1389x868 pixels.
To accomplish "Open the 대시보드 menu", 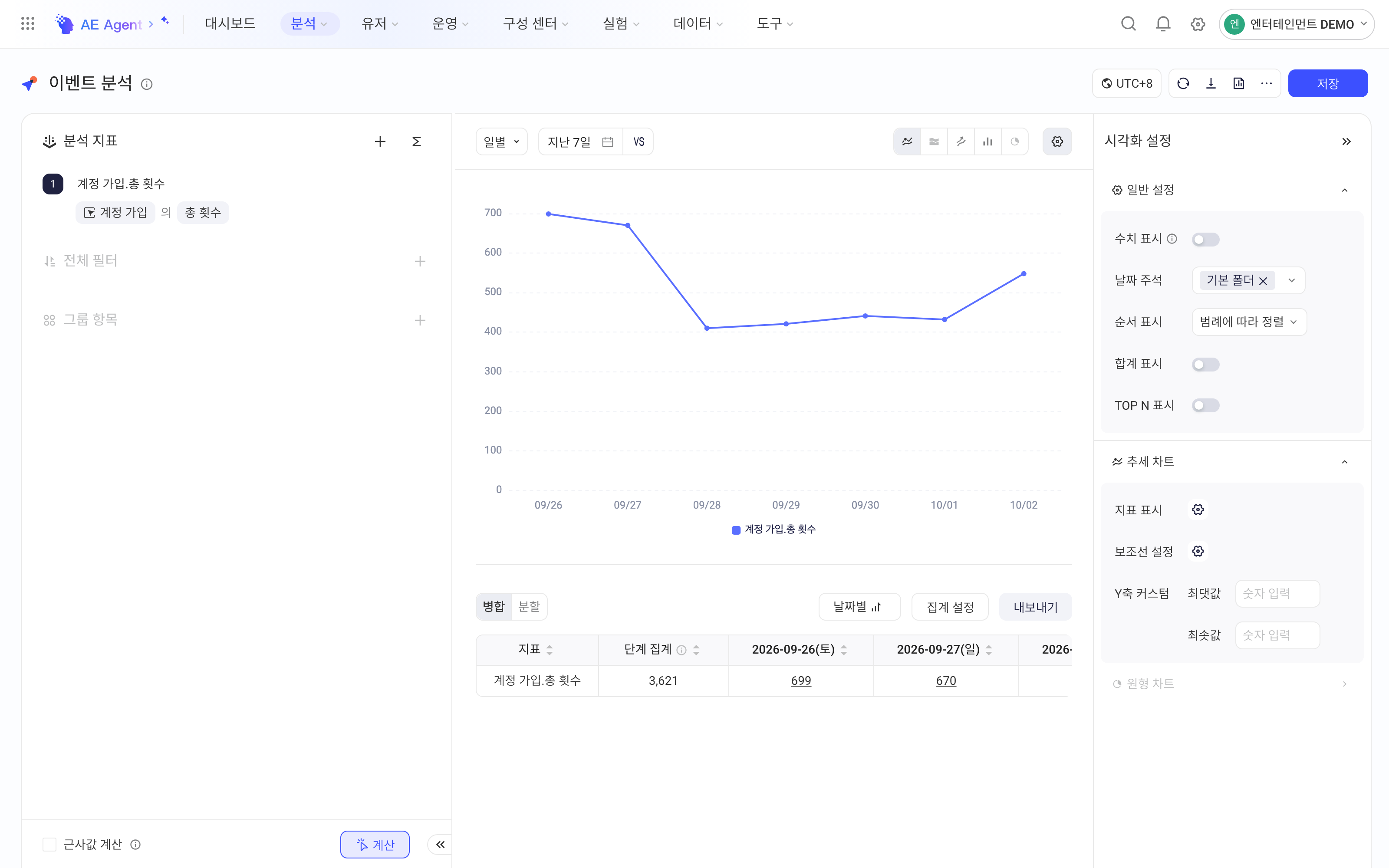I will coord(230,23).
